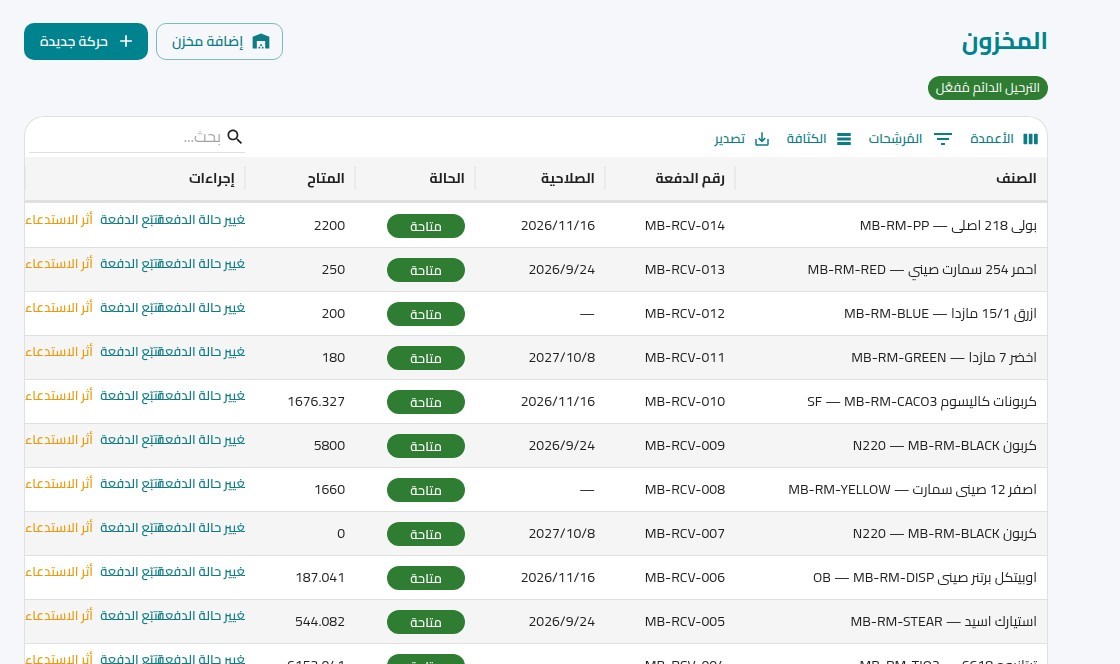The width and height of the screenshot is (1120, 664).
Task: Open أثر الاستدعاء for batch MB-RCV-014
Action: (59, 220)
